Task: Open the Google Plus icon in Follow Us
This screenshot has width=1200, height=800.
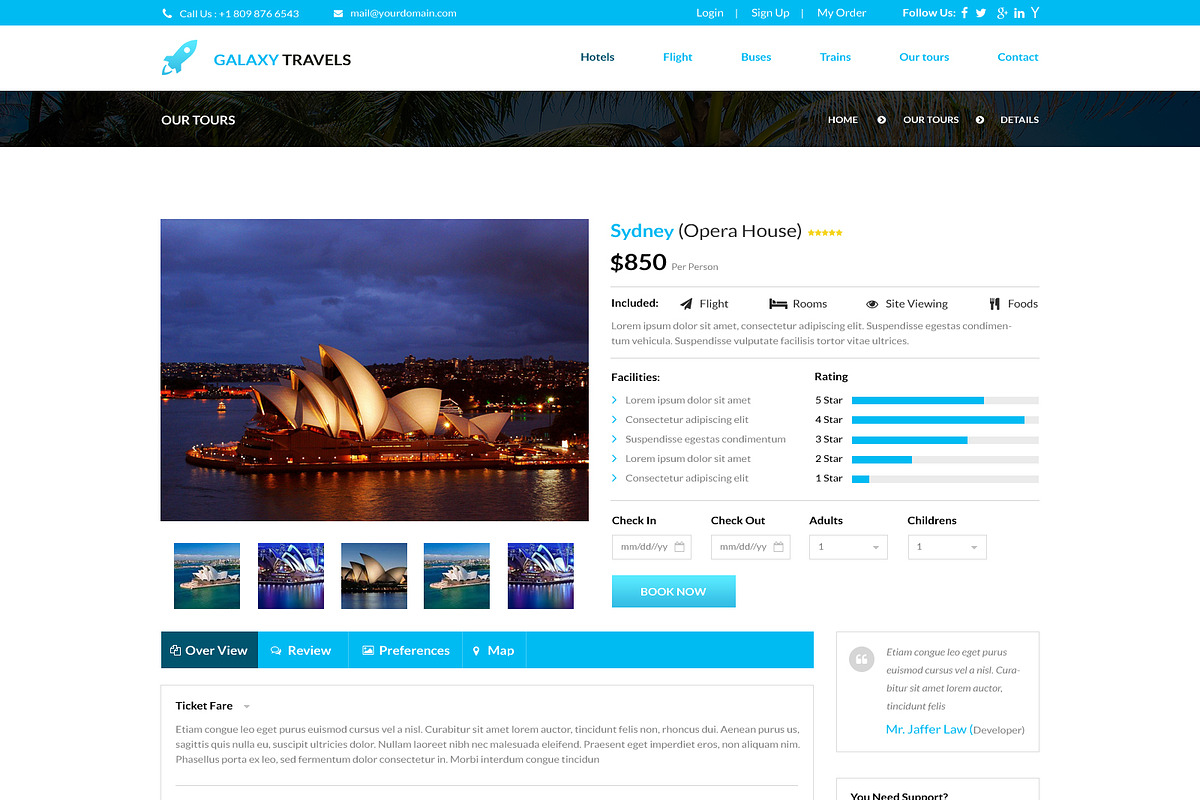Action: [1001, 13]
